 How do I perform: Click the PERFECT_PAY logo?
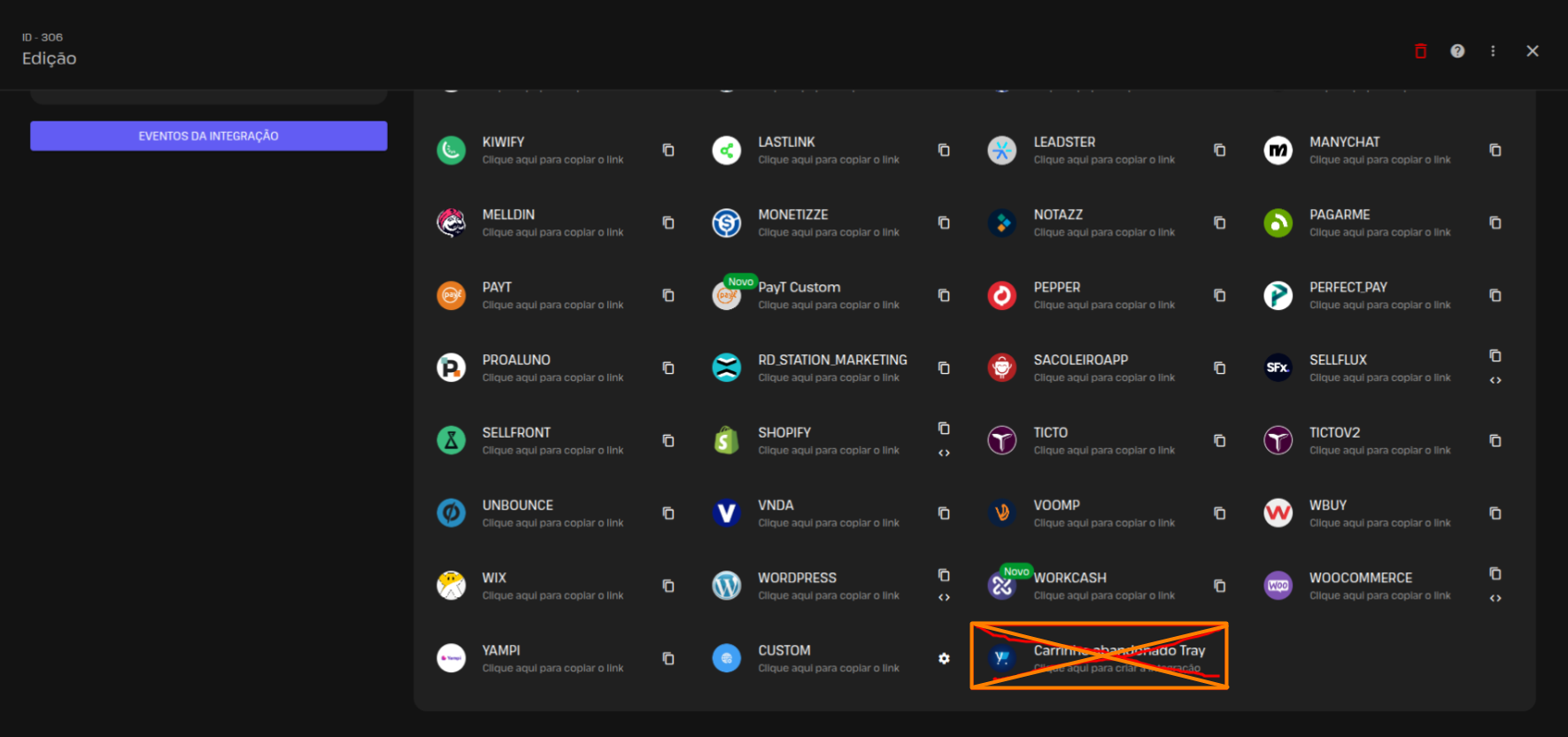tap(1278, 295)
